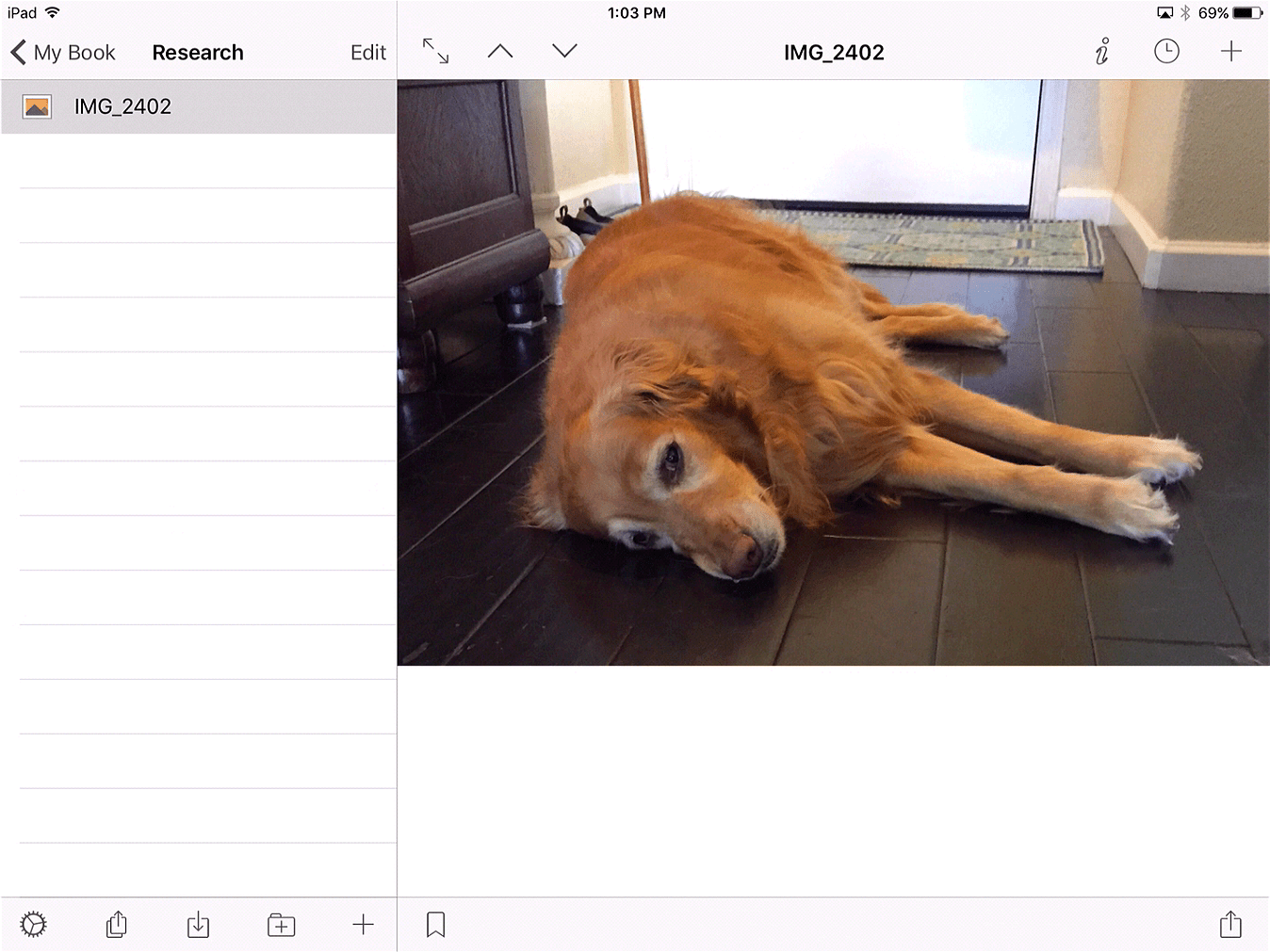The height and width of the screenshot is (952, 1270).
Task: Tap the sidebar share/export icon
Action: pos(117,925)
